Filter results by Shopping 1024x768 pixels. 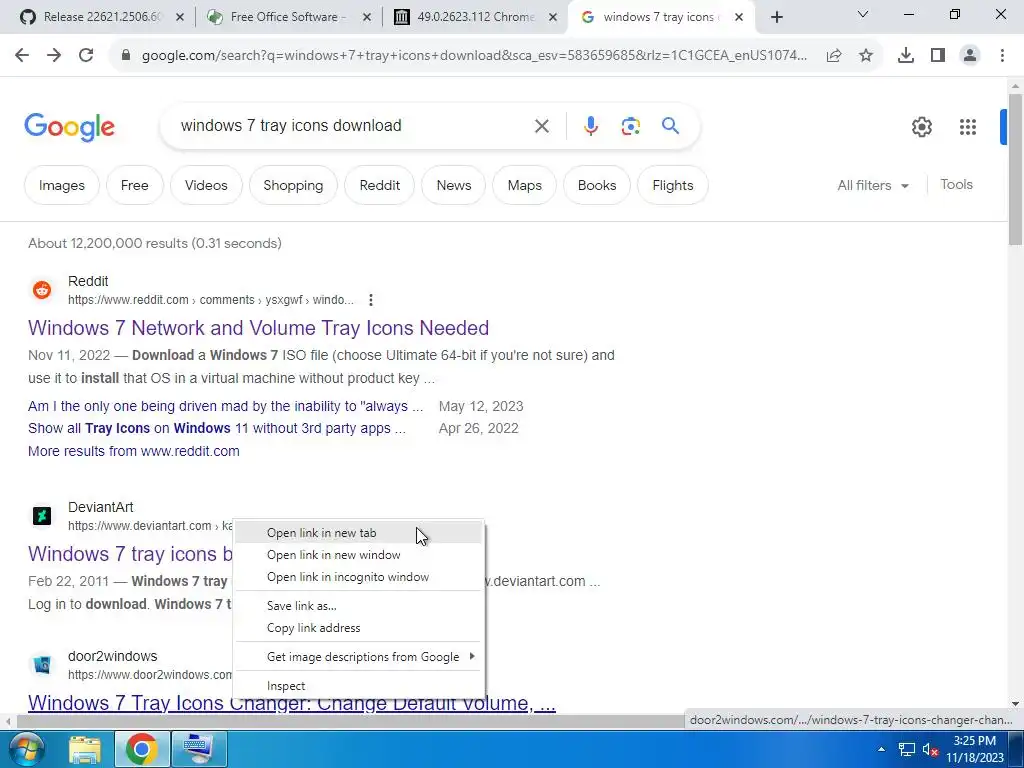293,185
